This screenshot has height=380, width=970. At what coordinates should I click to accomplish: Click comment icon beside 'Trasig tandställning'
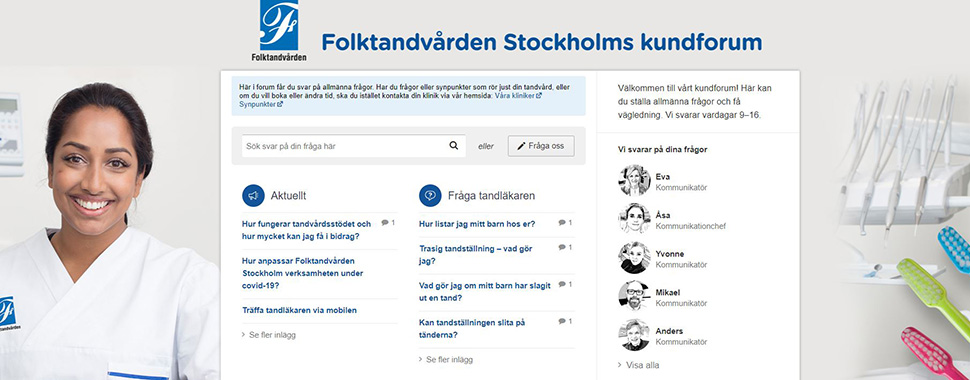pyautogui.click(x=562, y=248)
